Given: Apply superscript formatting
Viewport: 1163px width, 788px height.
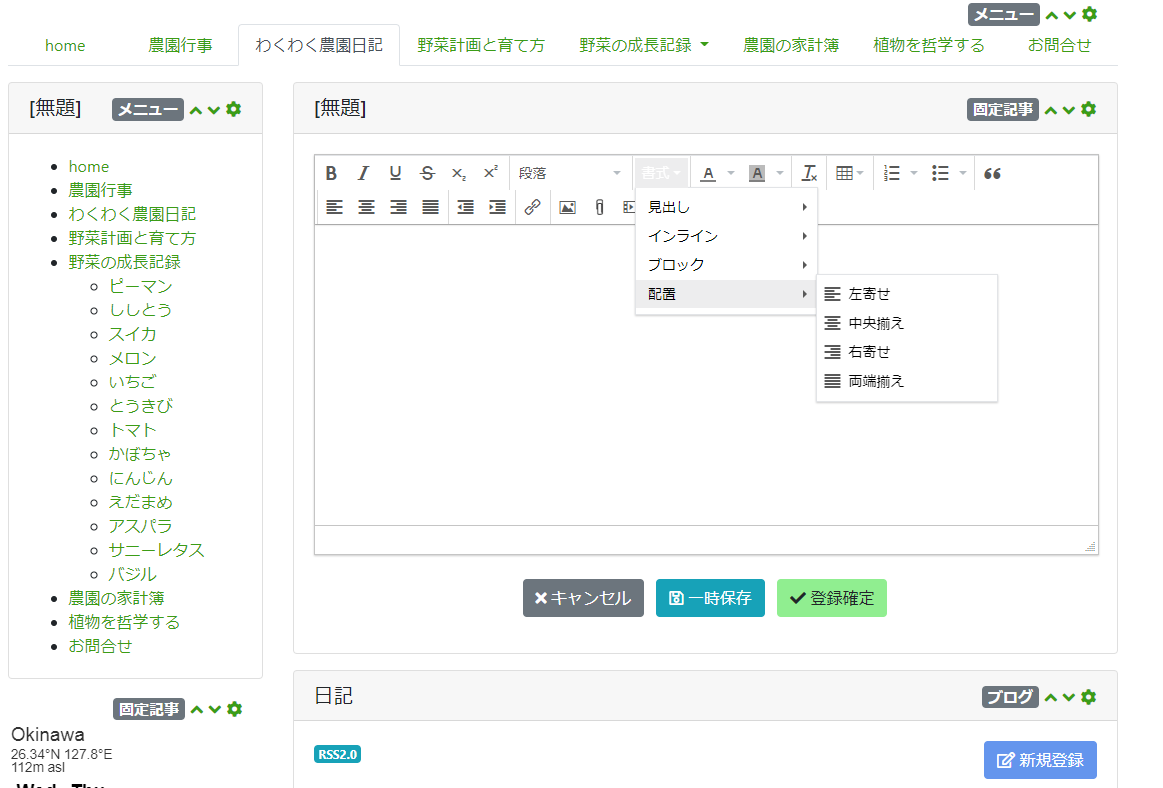Looking at the screenshot, I should pos(490,173).
